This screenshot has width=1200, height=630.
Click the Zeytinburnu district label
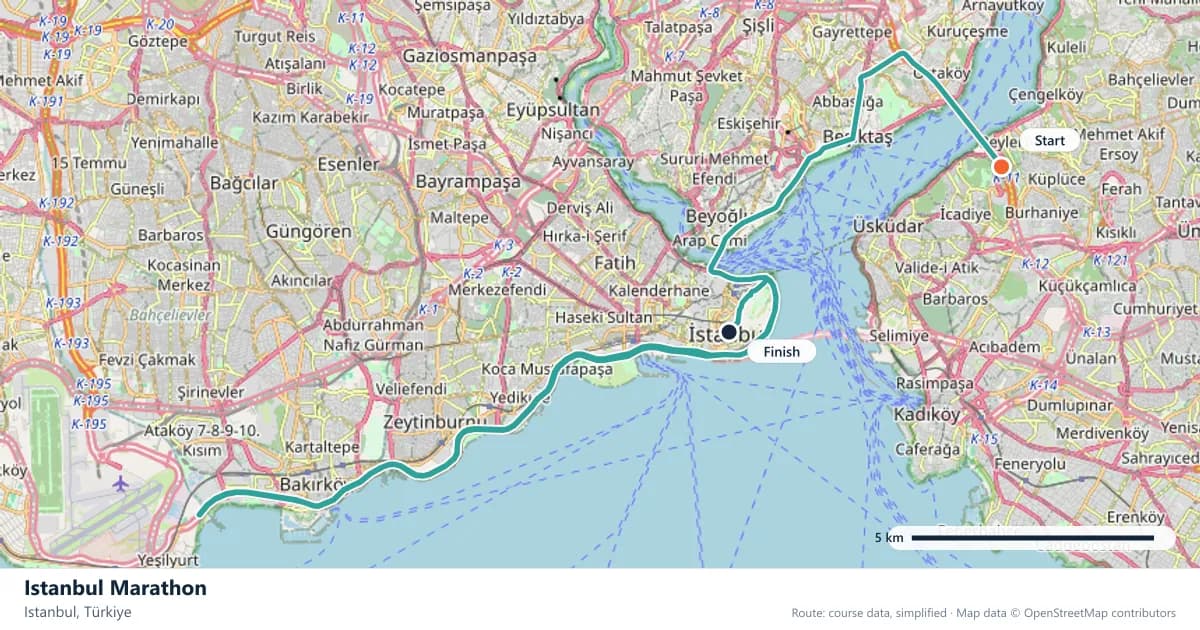coord(433,422)
